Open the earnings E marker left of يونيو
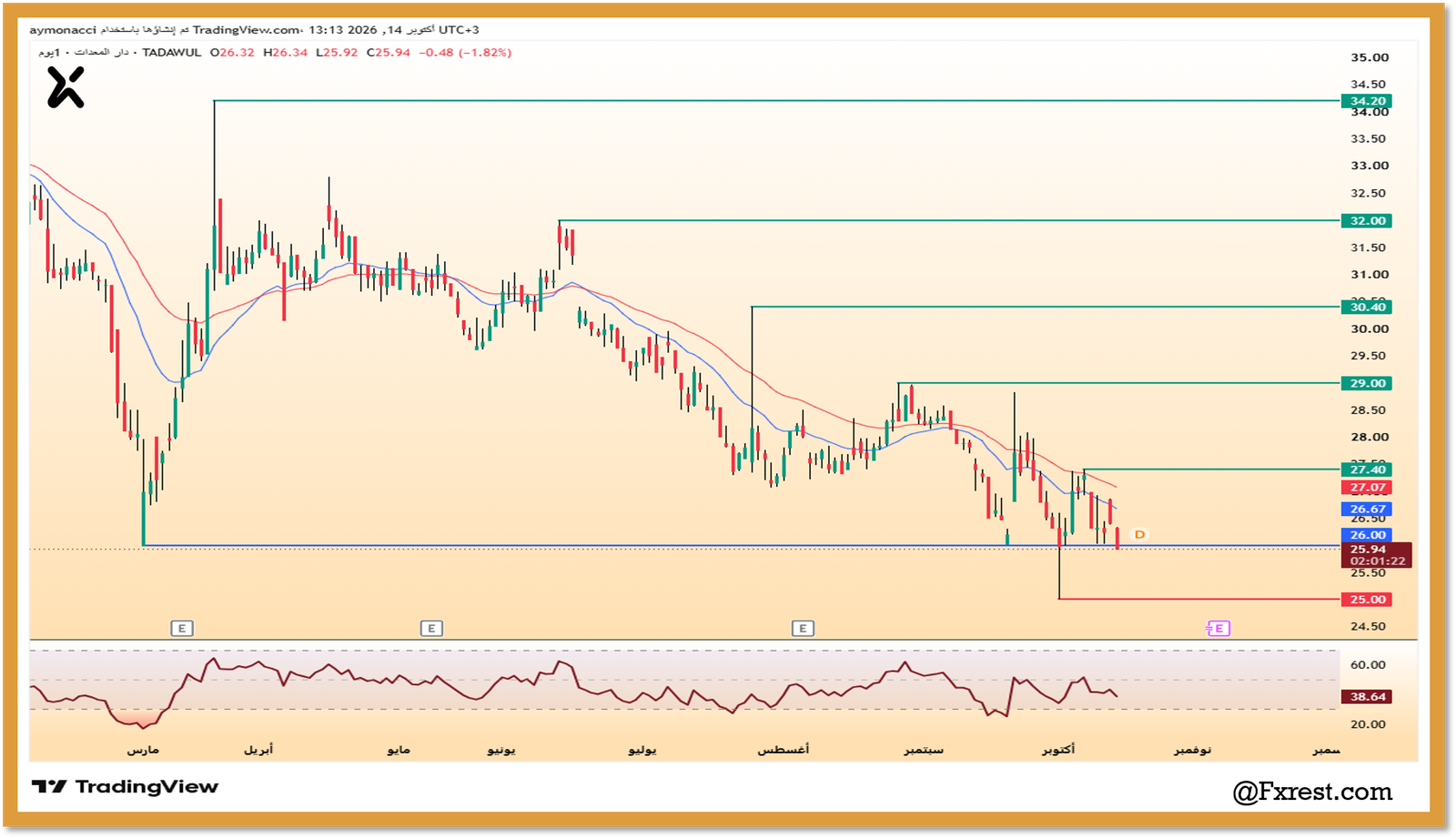This screenshot has height=838, width=1456. click(x=431, y=628)
